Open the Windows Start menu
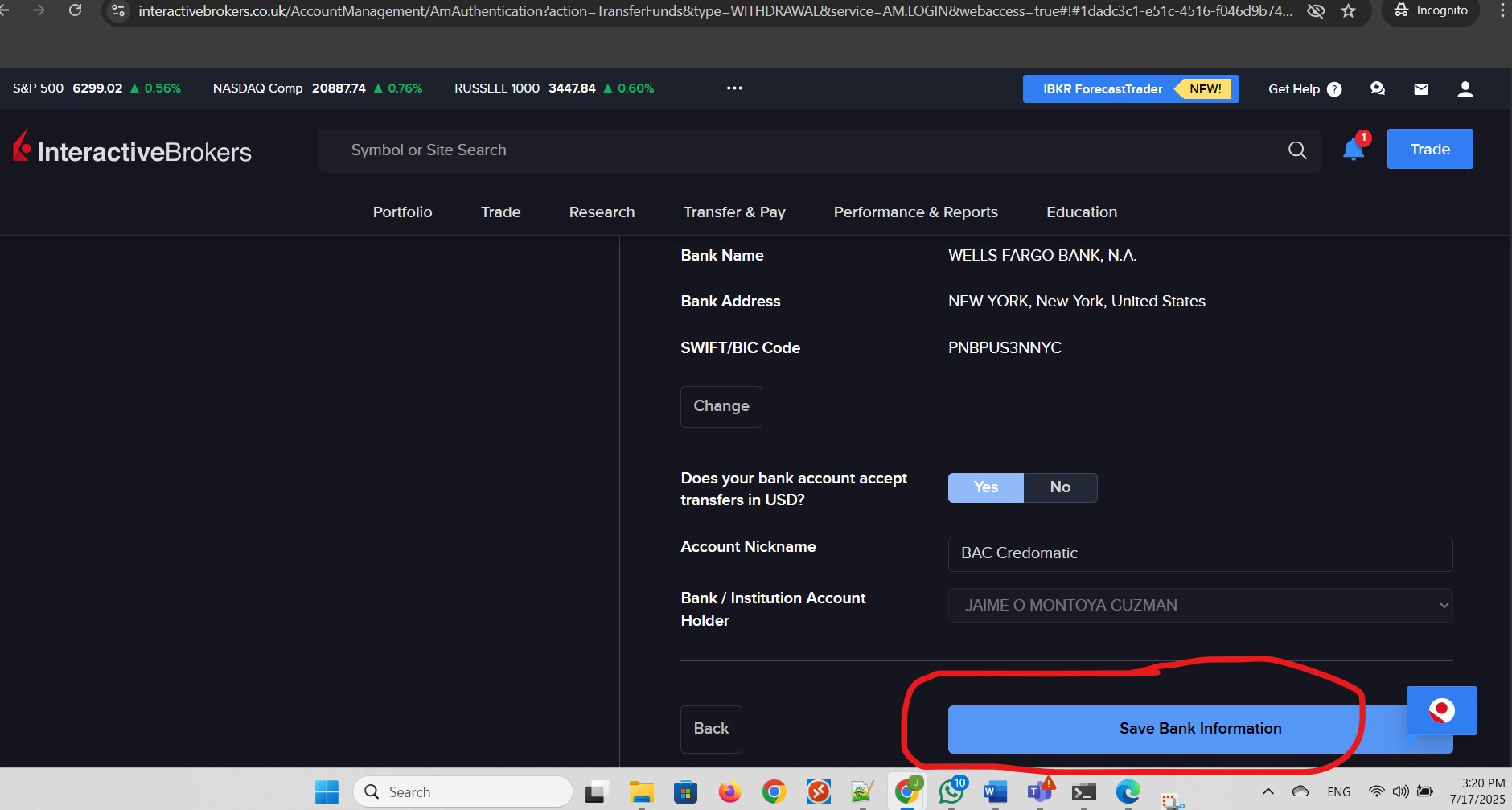Screen dimensions: 1512x810 coord(327,792)
